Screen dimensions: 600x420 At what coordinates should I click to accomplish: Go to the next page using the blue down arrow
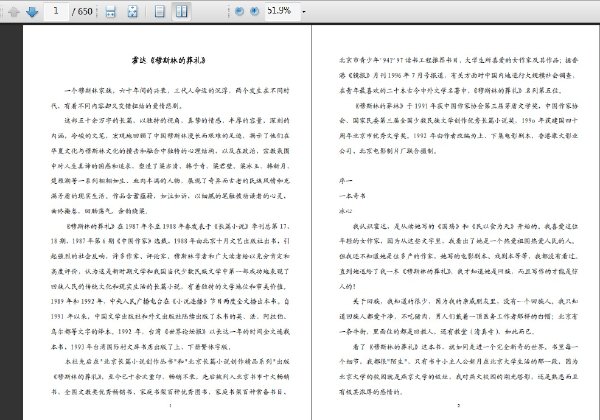click(32, 12)
